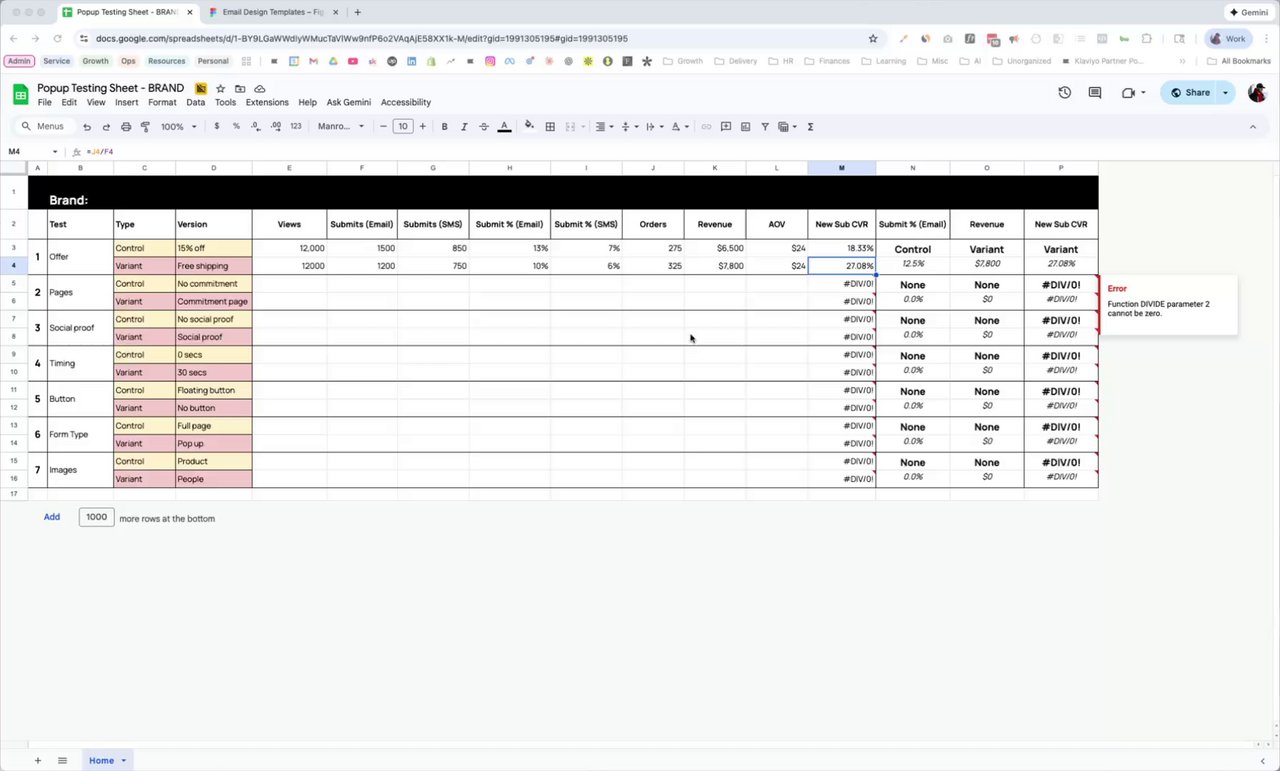Toggle bold formatting

(444, 127)
